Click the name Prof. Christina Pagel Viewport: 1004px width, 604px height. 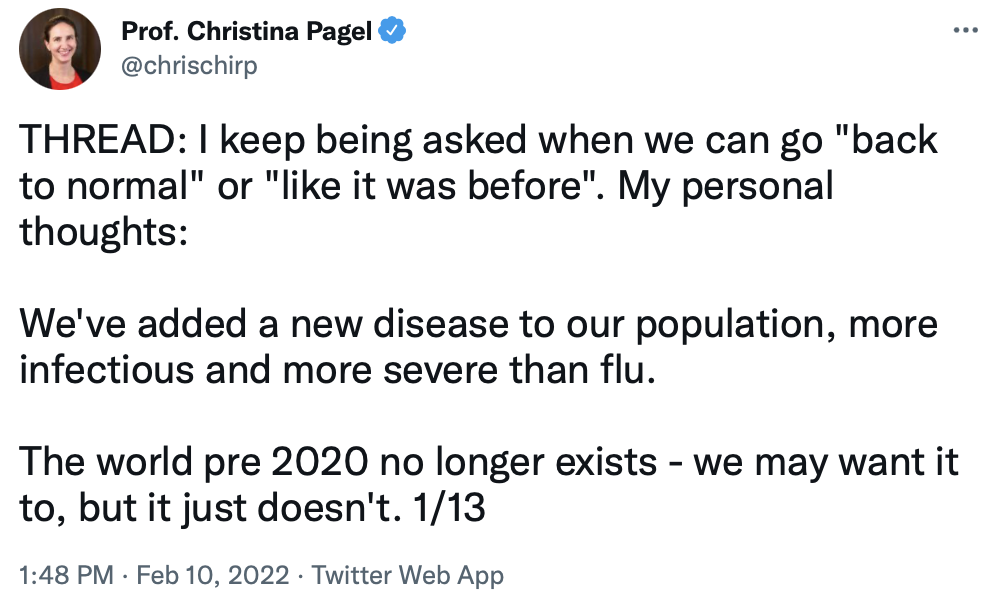point(246,32)
